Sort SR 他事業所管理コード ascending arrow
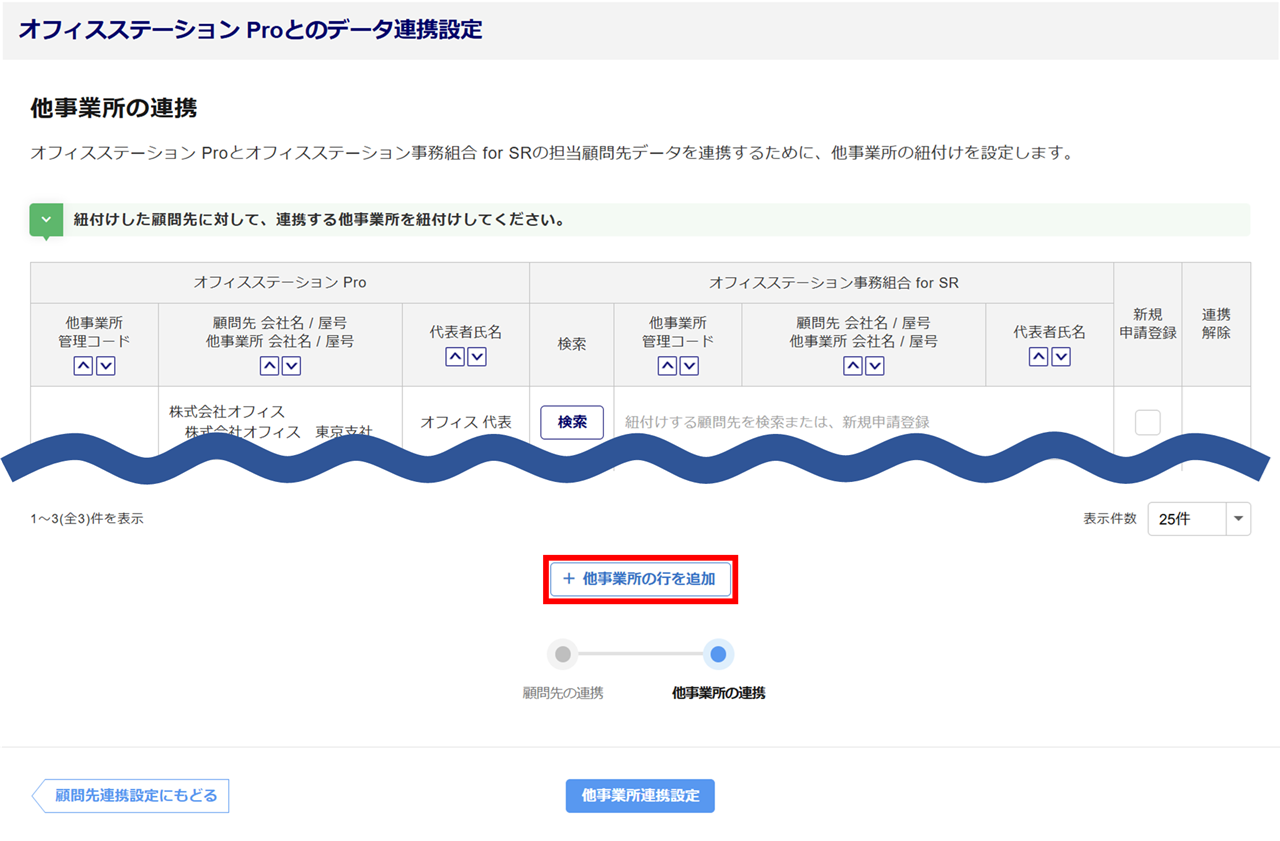 click(x=667, y=366)
